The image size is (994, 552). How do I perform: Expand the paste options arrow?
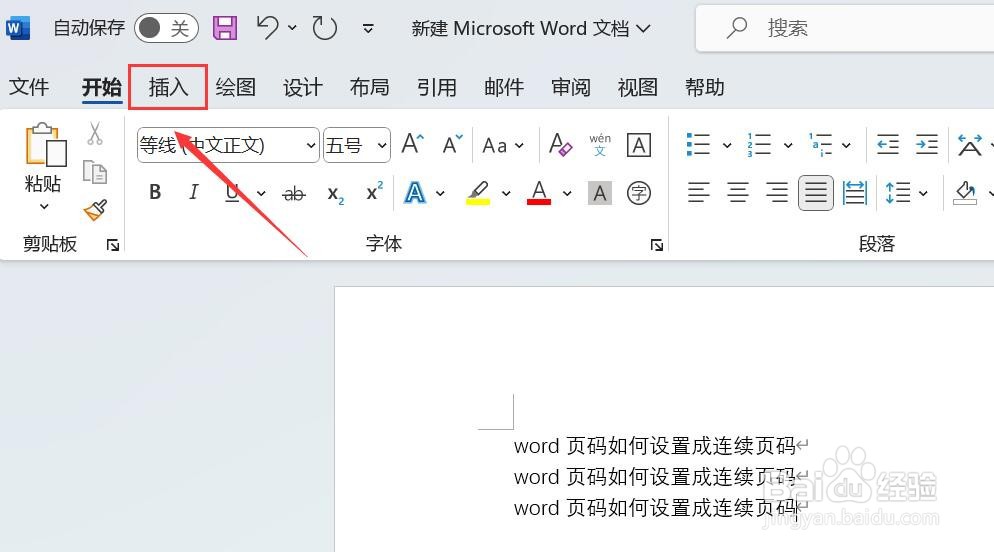(x=44, y=206)
